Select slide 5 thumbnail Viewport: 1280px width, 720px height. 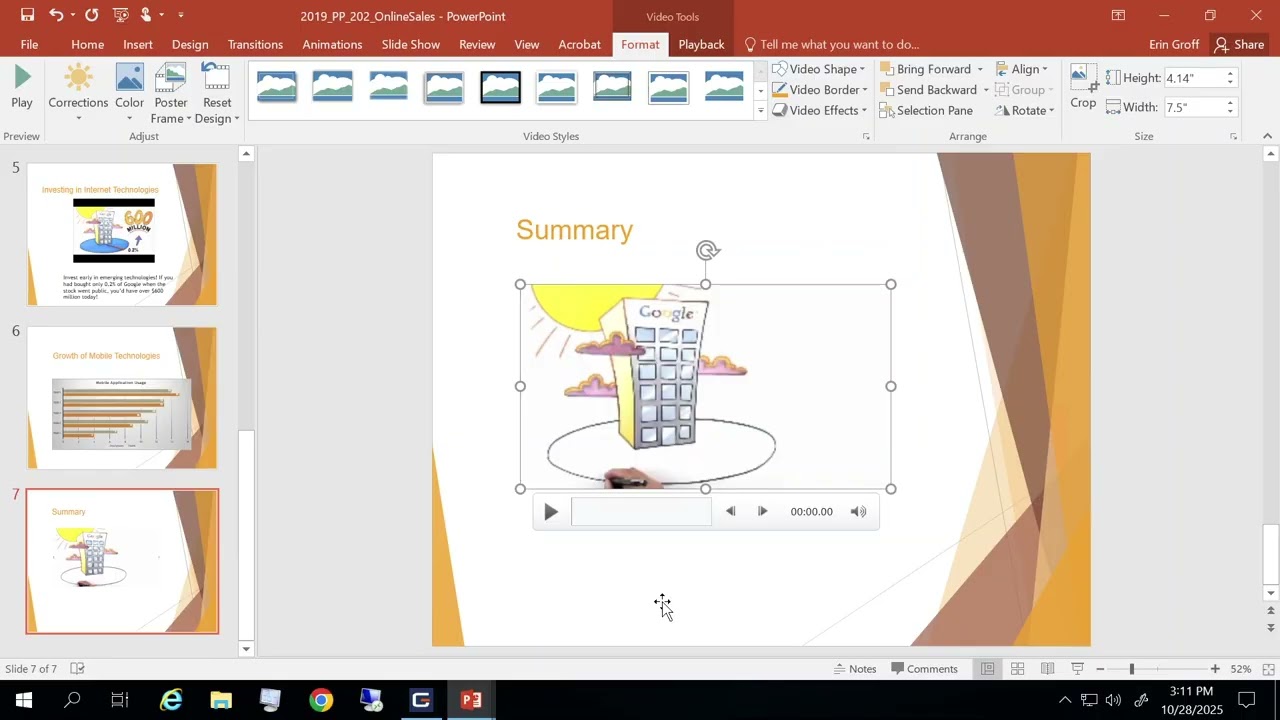pyautogui.click(x=122, y=234)
